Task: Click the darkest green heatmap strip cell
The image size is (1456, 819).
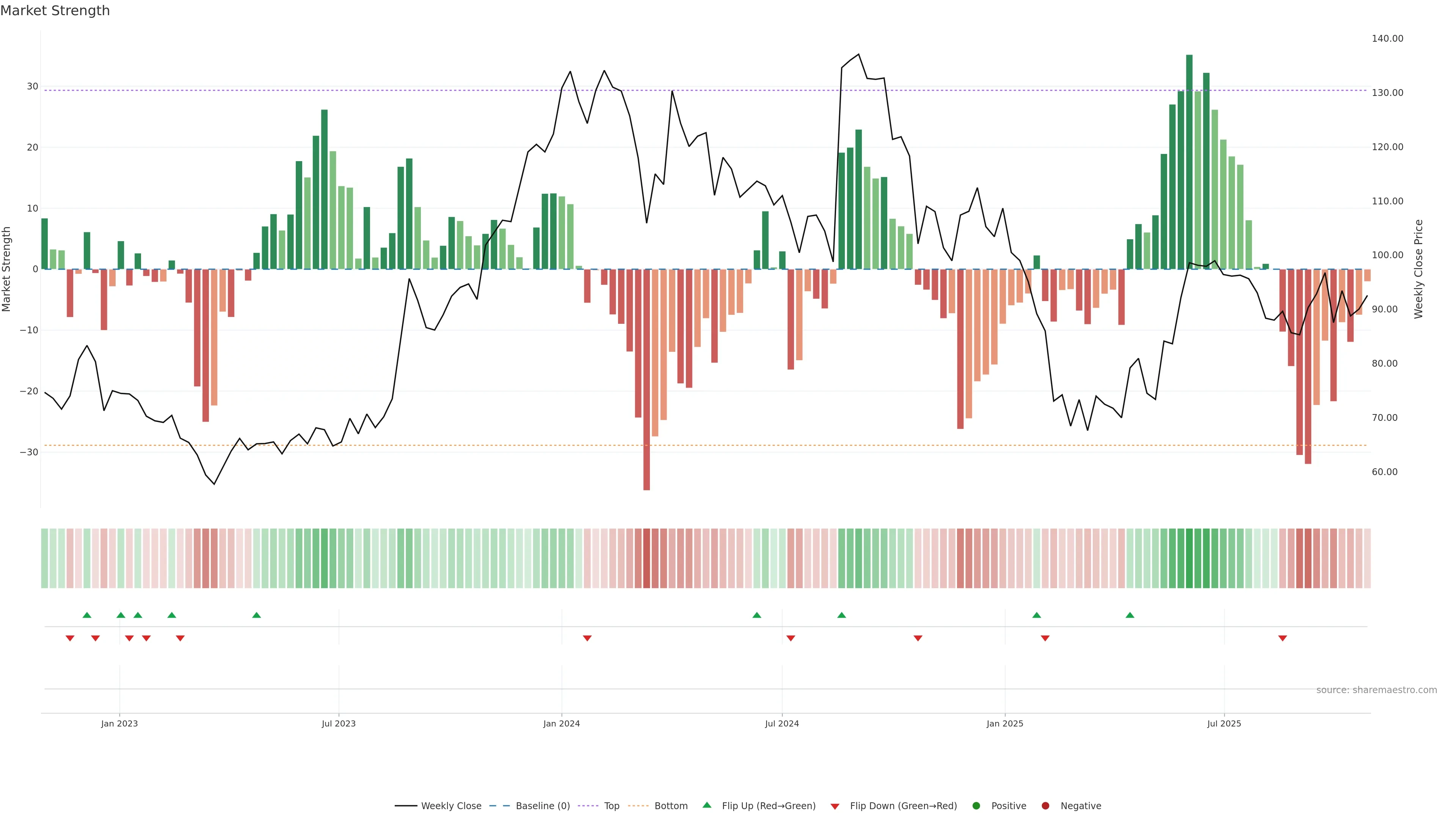Action: pos(1189,559)
